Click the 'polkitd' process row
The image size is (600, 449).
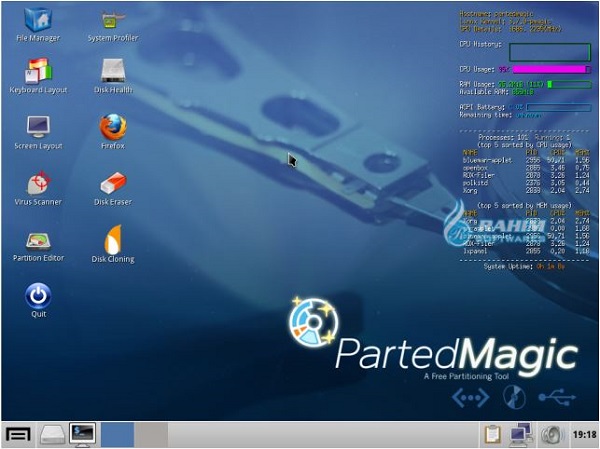(x=526, y=183)
